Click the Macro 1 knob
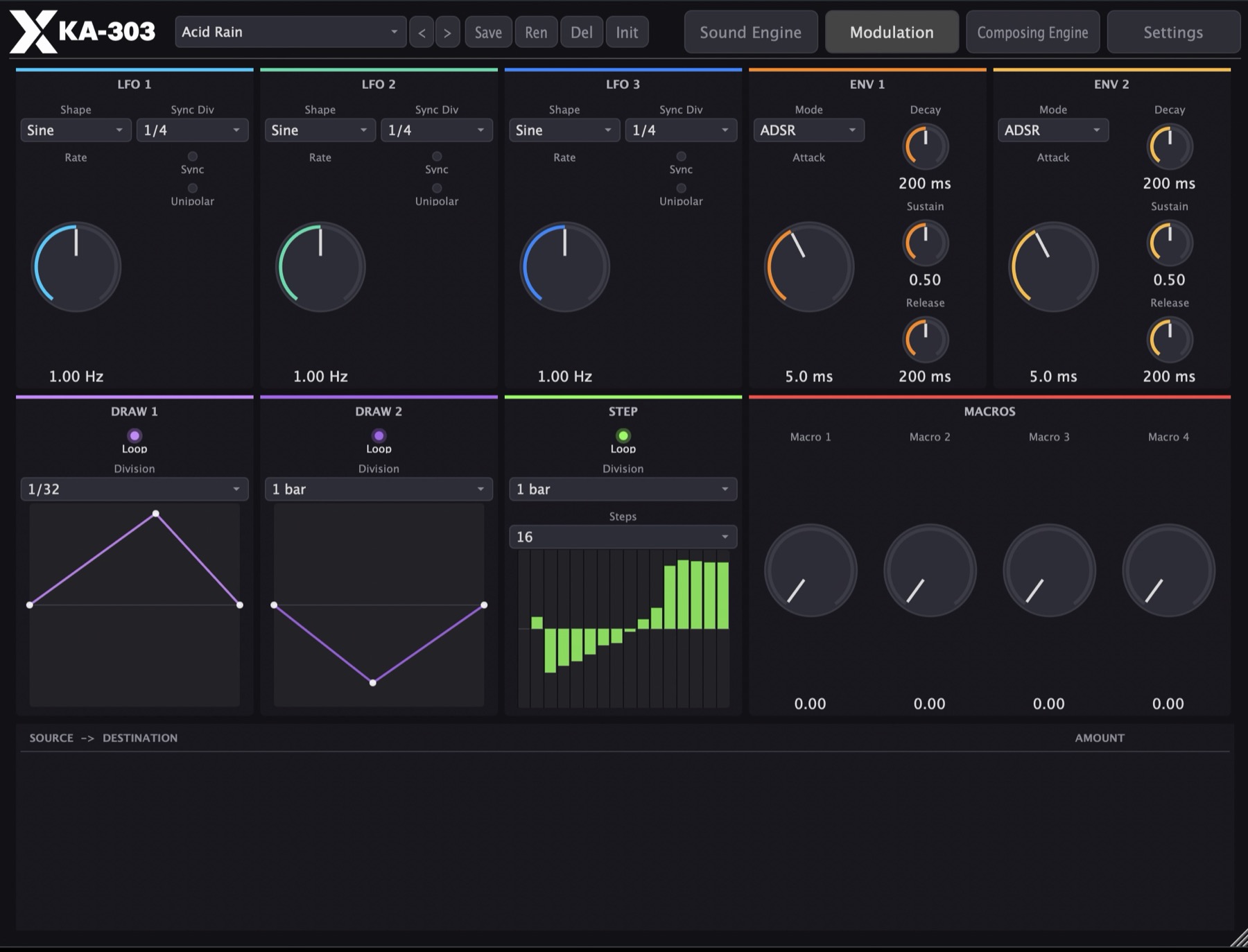The width and height of the screenshot is (1248, 952). point(811,571)
